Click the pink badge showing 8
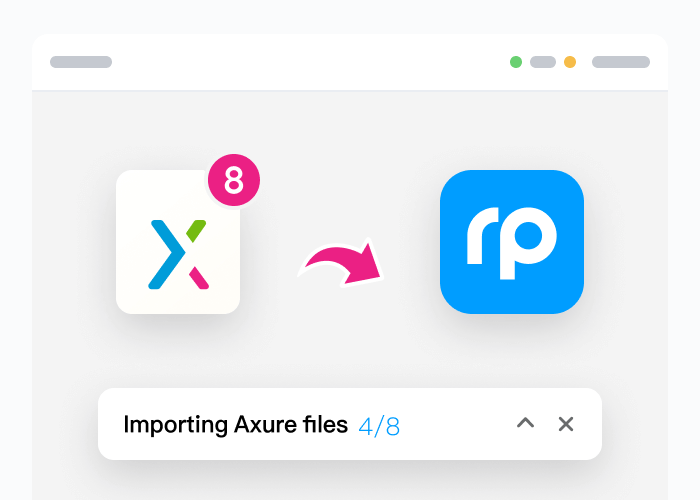This screenshot has height=500, width=700. click(x=233, y=180)
